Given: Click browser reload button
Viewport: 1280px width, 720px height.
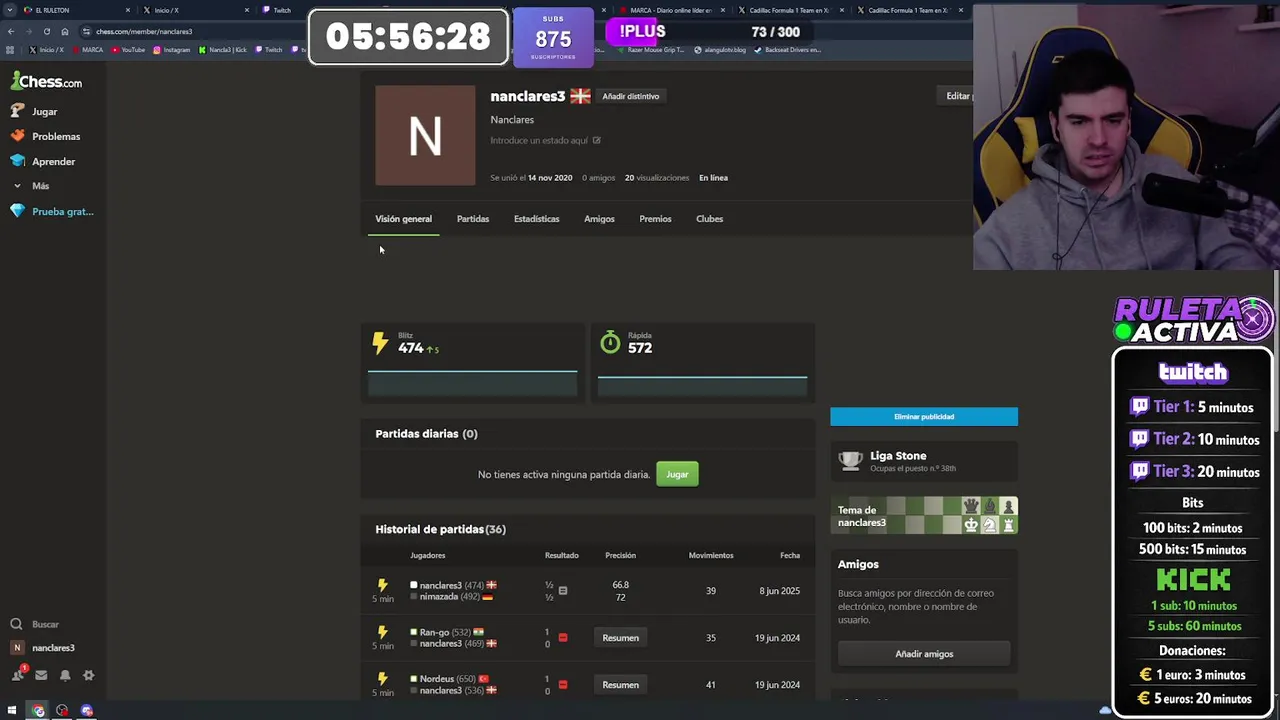Looking at the screenshot, I should click(46, 31).
